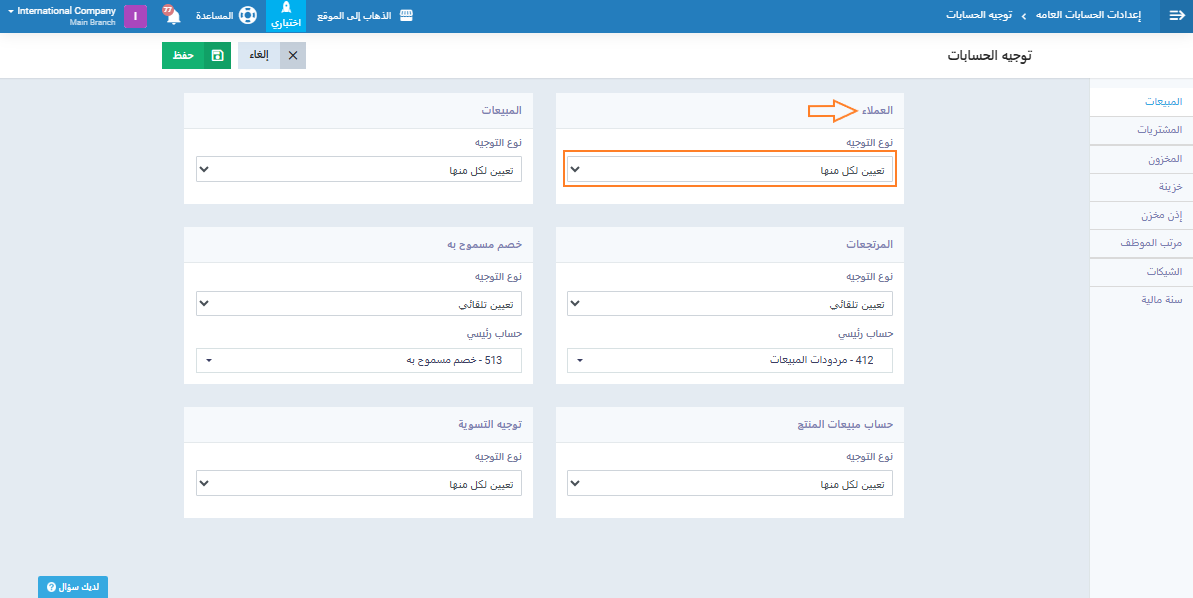Click the green save disk icon
Viewport: 1193px width, 598px height.
click(217, 56)
